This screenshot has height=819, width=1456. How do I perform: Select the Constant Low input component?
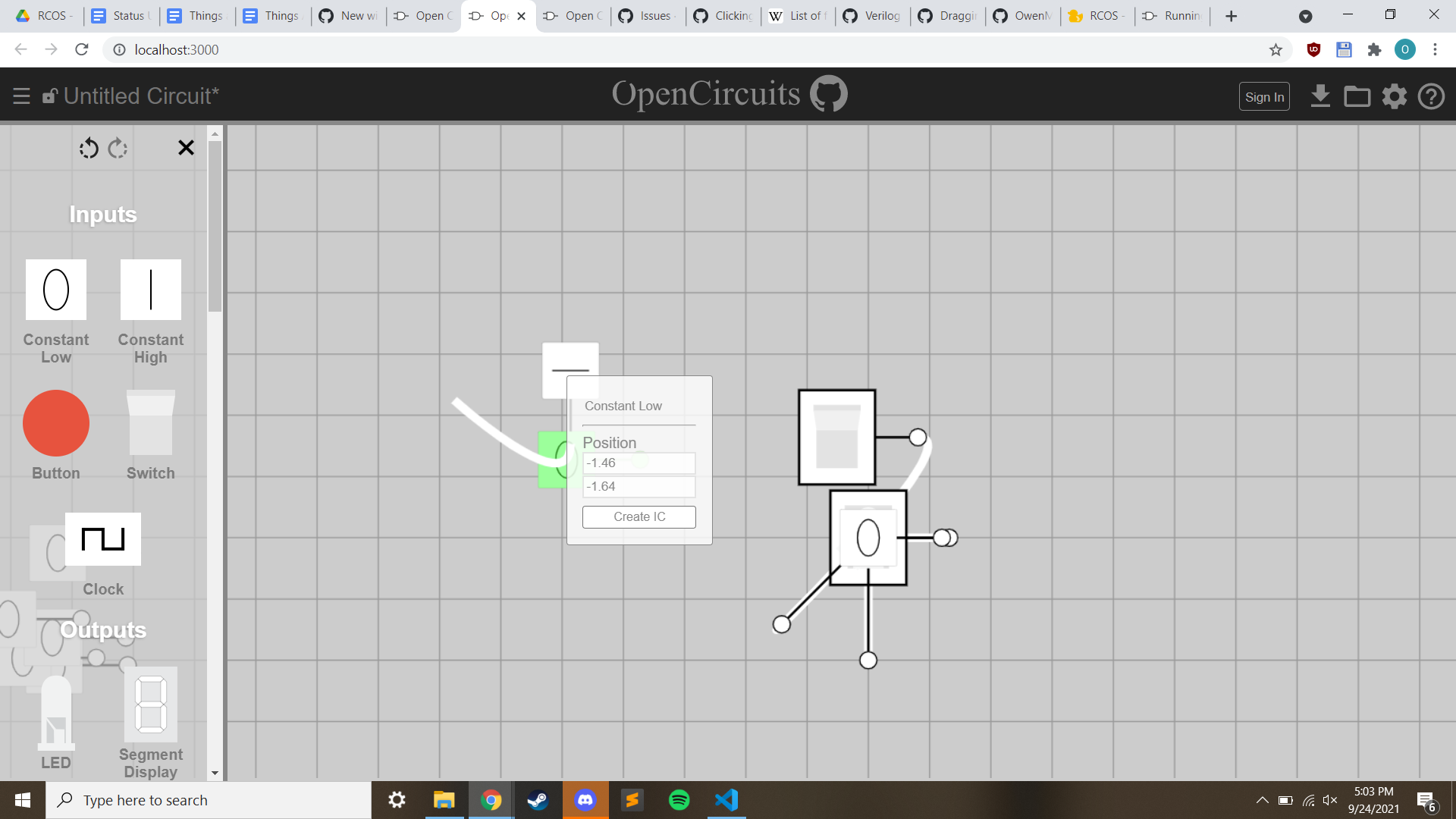coord(55,289)
